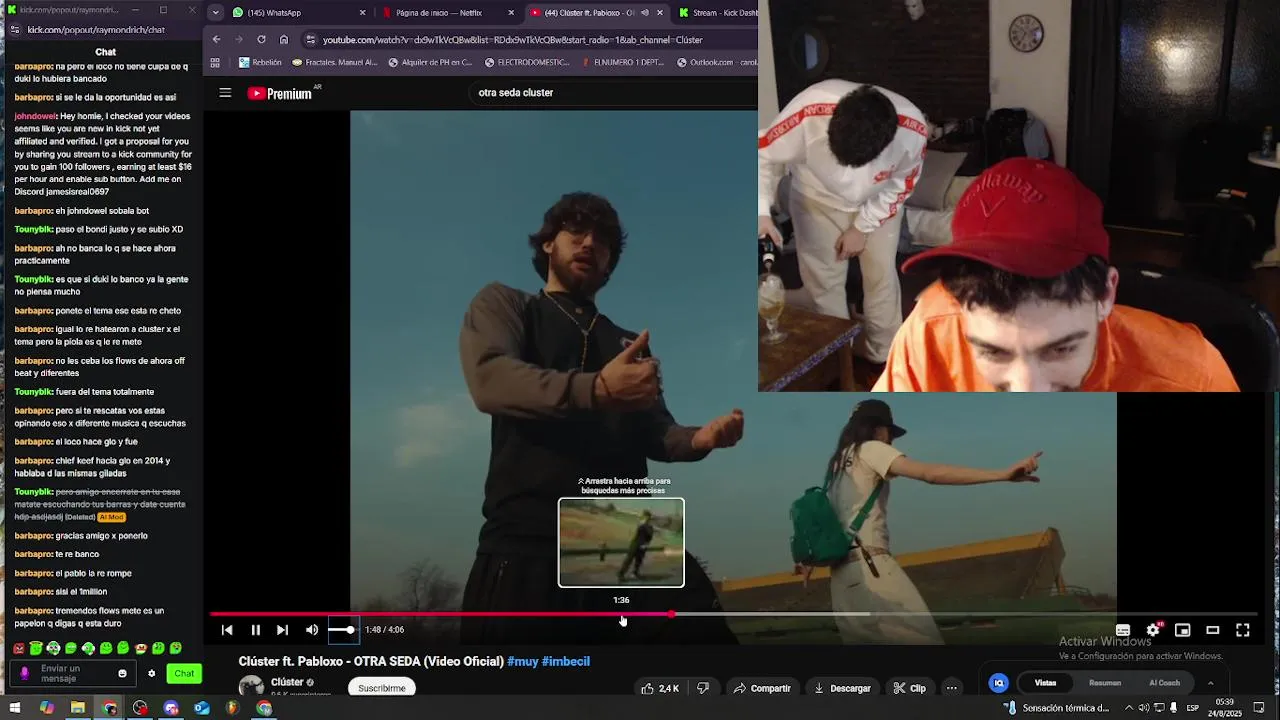Screen dimensions: 1280x720
Task: Toggle subtitles on the video player
Action: (1123, 630)
